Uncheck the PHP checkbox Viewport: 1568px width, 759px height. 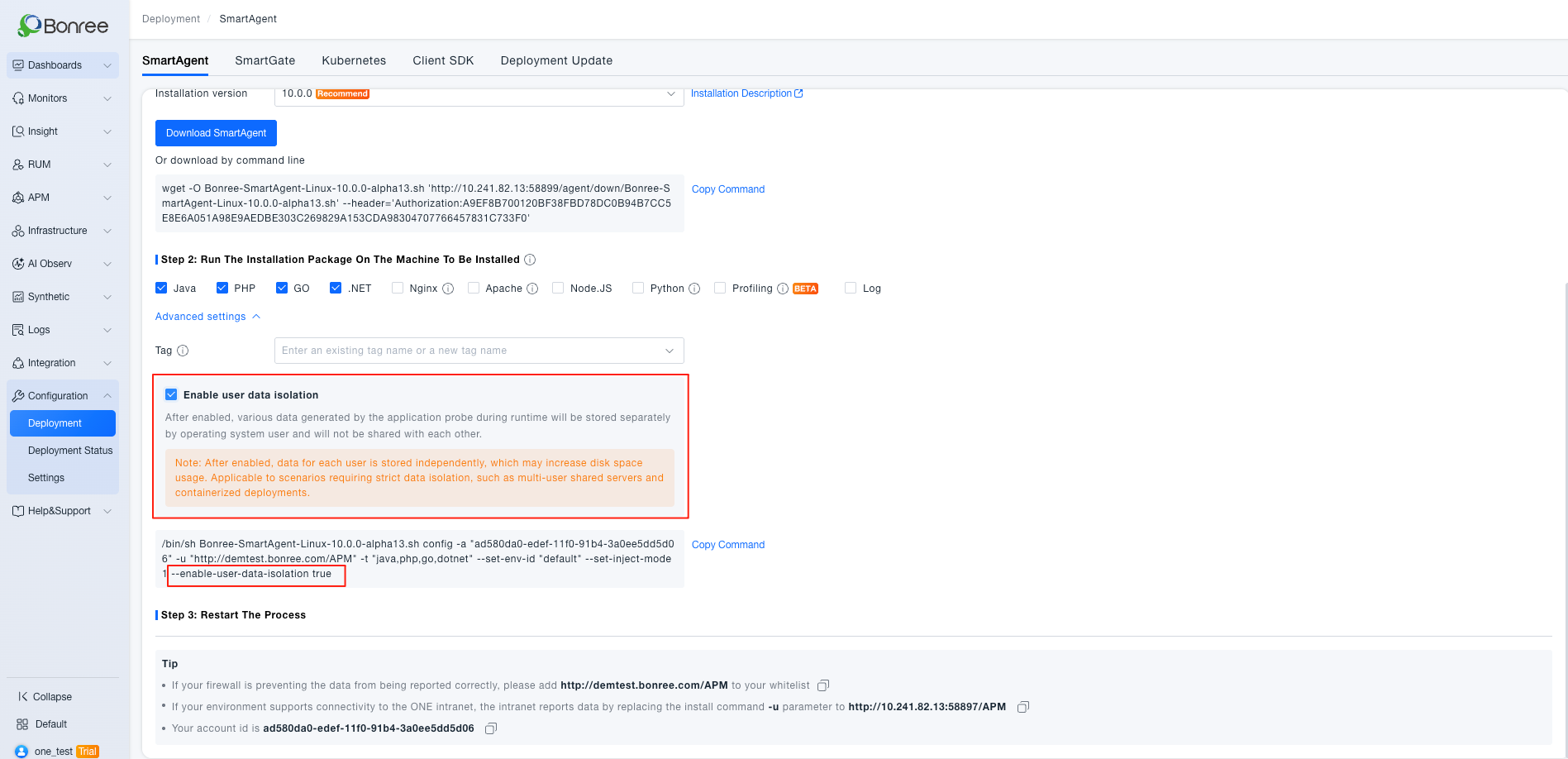coord(222,288)
